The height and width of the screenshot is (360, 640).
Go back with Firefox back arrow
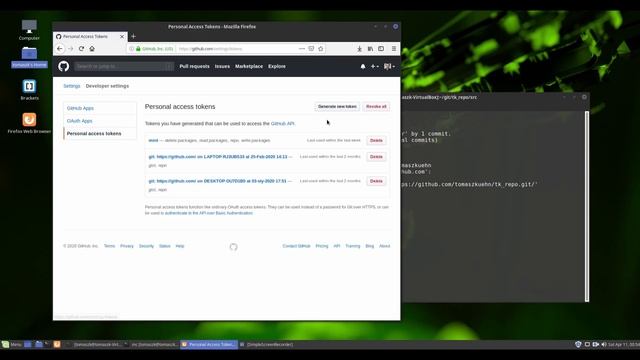60,49
